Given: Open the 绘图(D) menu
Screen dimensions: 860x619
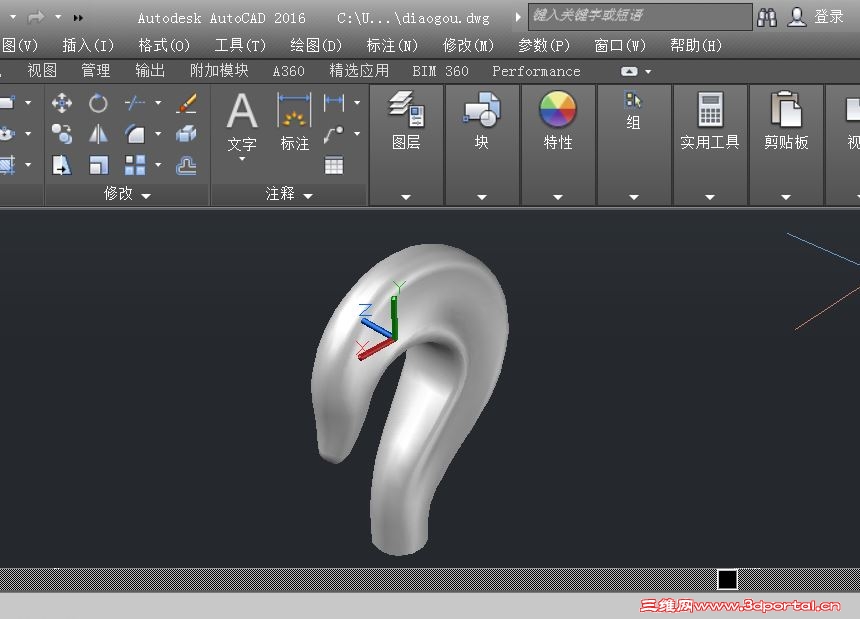Looking at the screenshot, I should 316,45.
